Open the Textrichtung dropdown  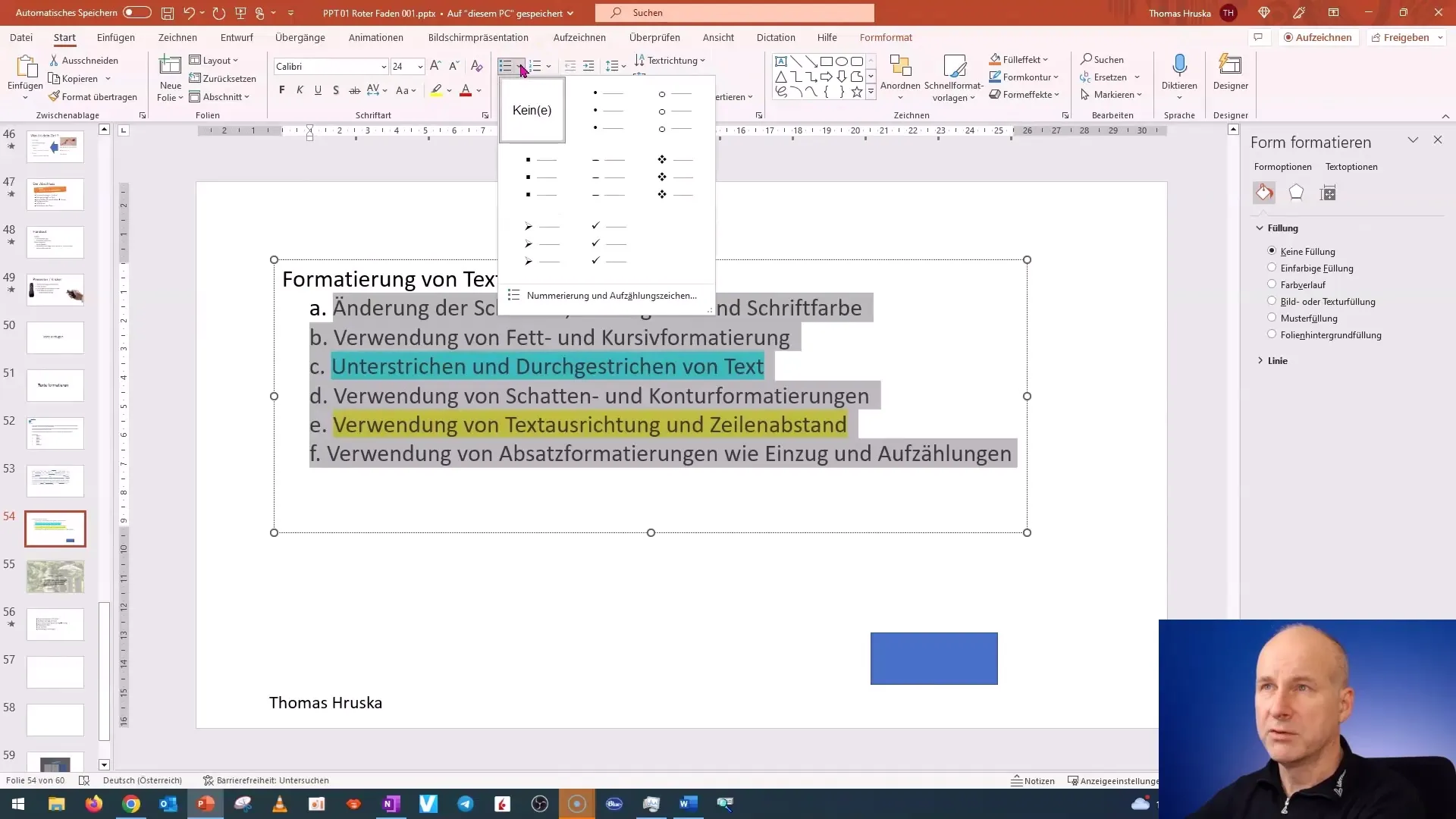[670, 60]
